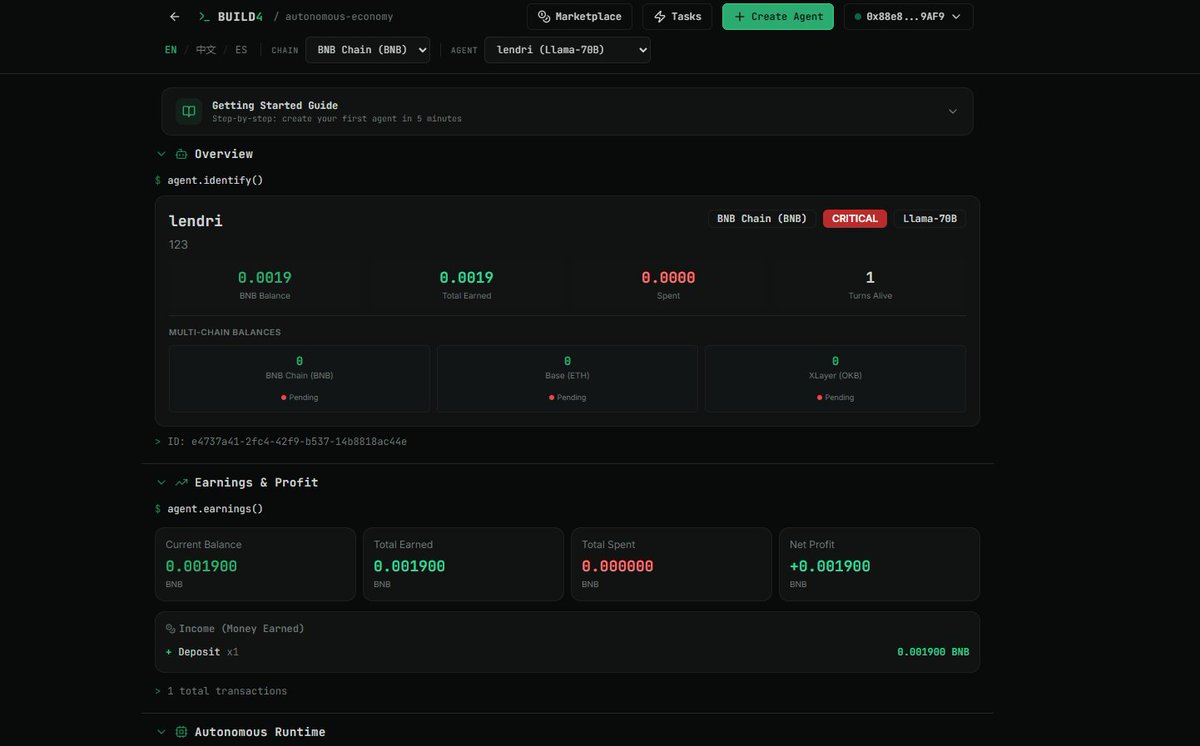Click the Autonomous Runtime chip icon
The height and width of the screenshot is (746, 1200).
(181, 732)
